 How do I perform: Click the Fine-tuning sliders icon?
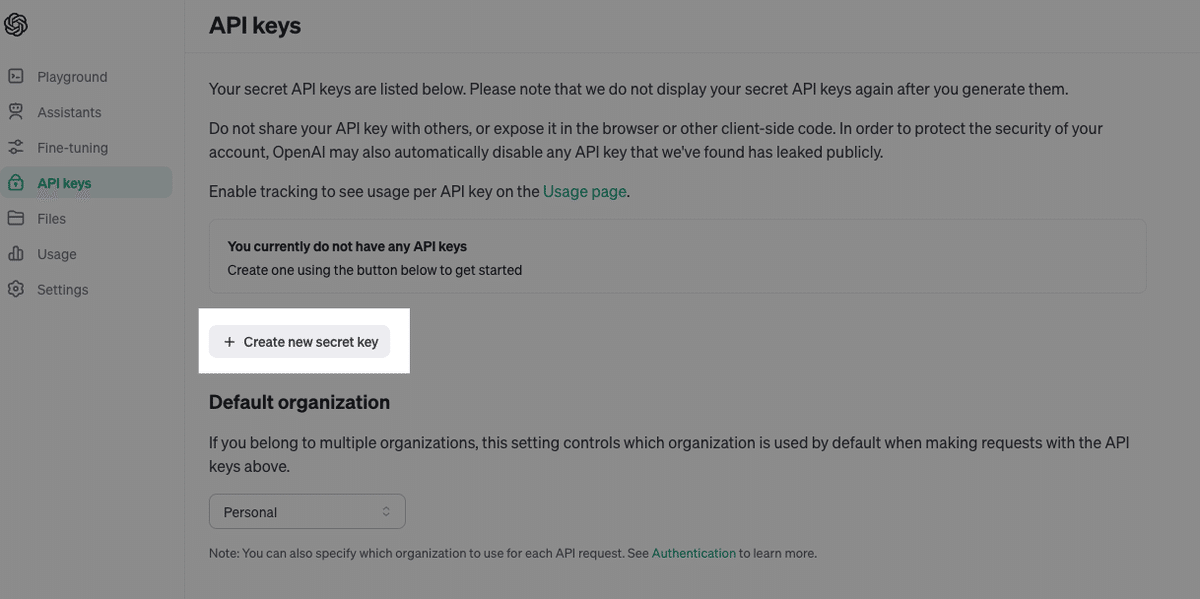pyautogui.click(x=16, y=147)
